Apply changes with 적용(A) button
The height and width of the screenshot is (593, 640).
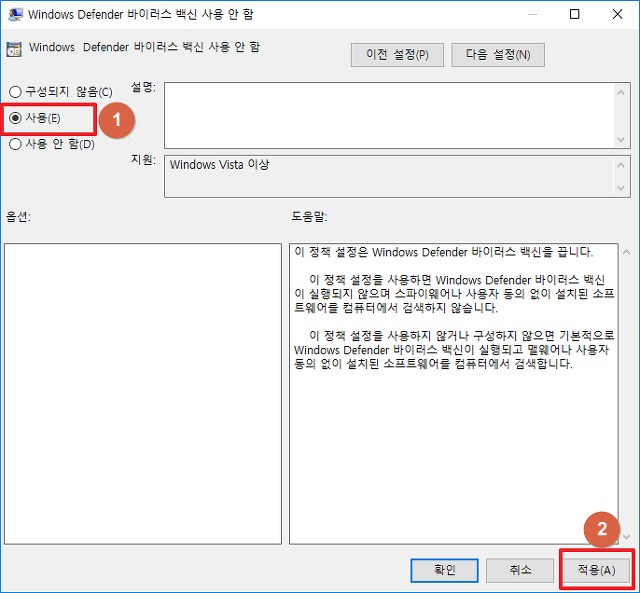tap(596, 570)
